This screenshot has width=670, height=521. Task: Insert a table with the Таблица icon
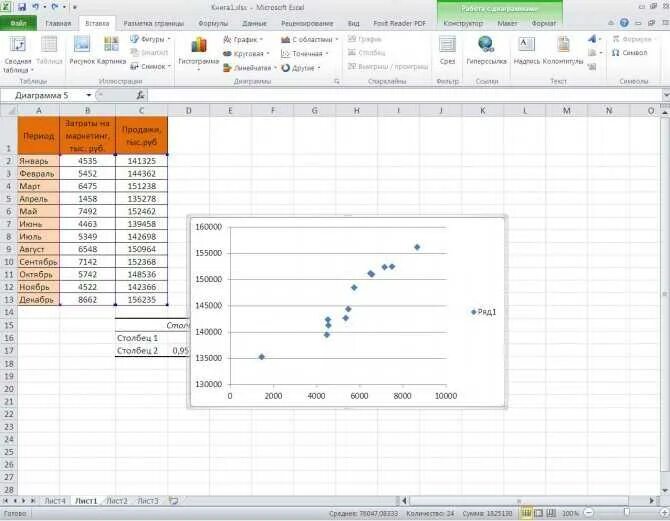point(49,51)
